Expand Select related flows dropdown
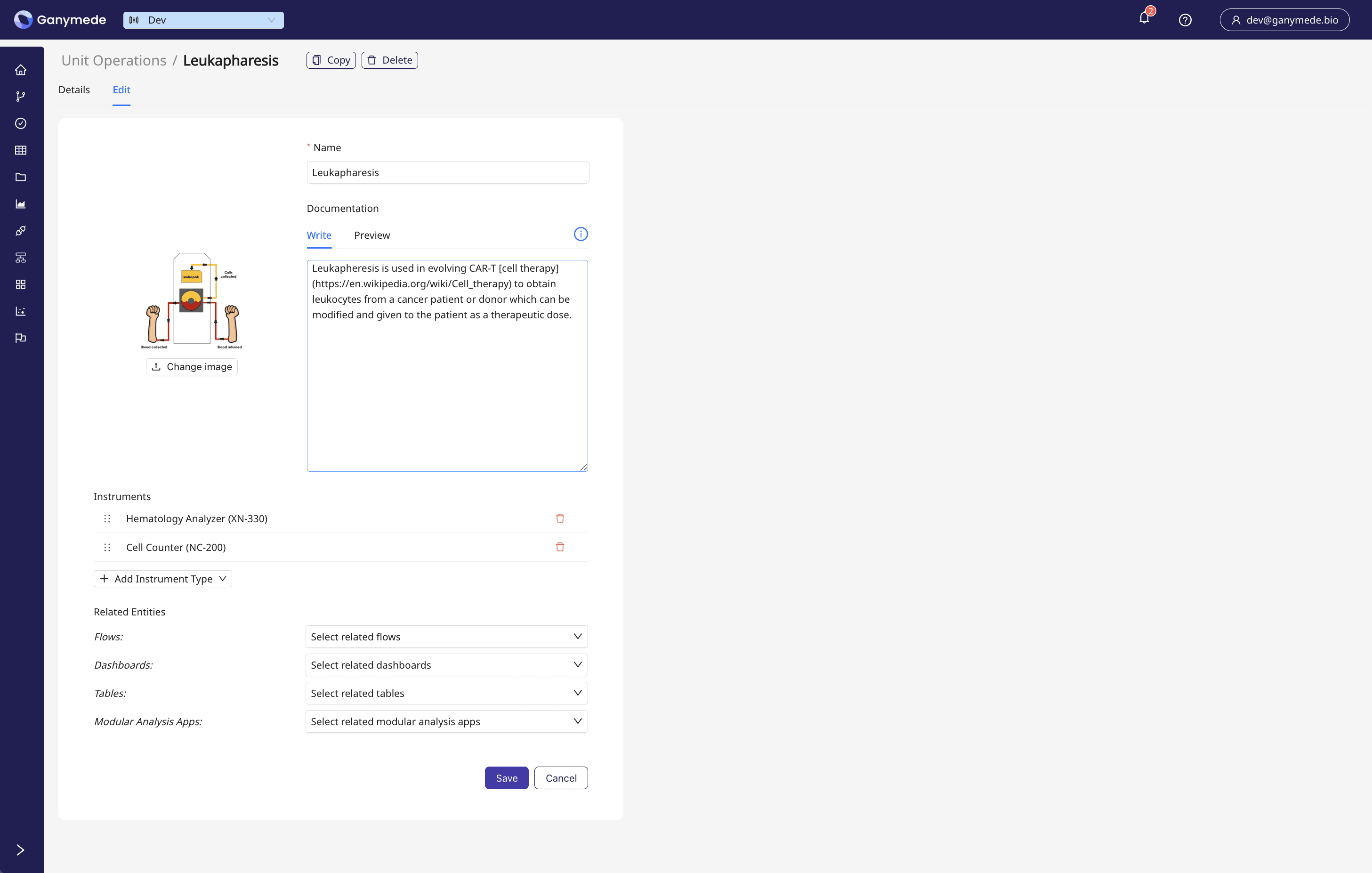This screenshot has height=873, width=1372. point(446,637)
